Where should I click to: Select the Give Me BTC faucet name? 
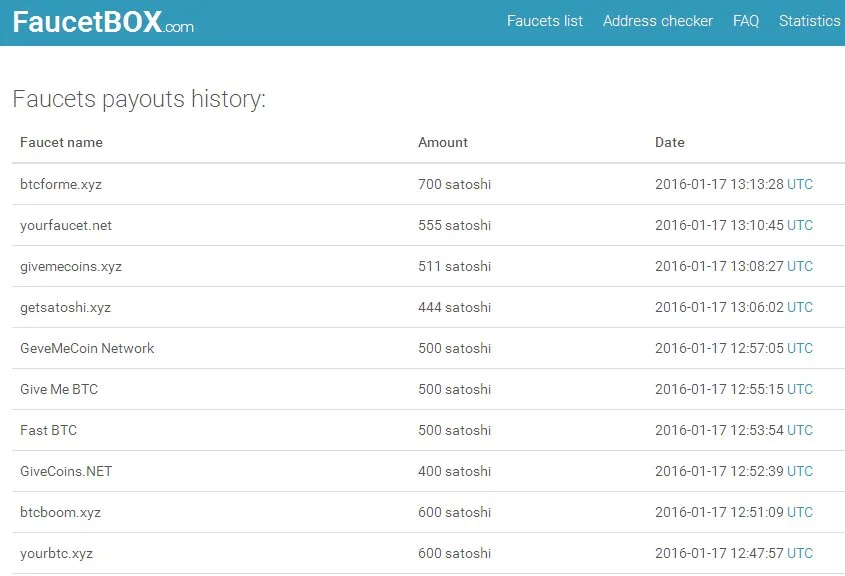(x=59, y=389)
